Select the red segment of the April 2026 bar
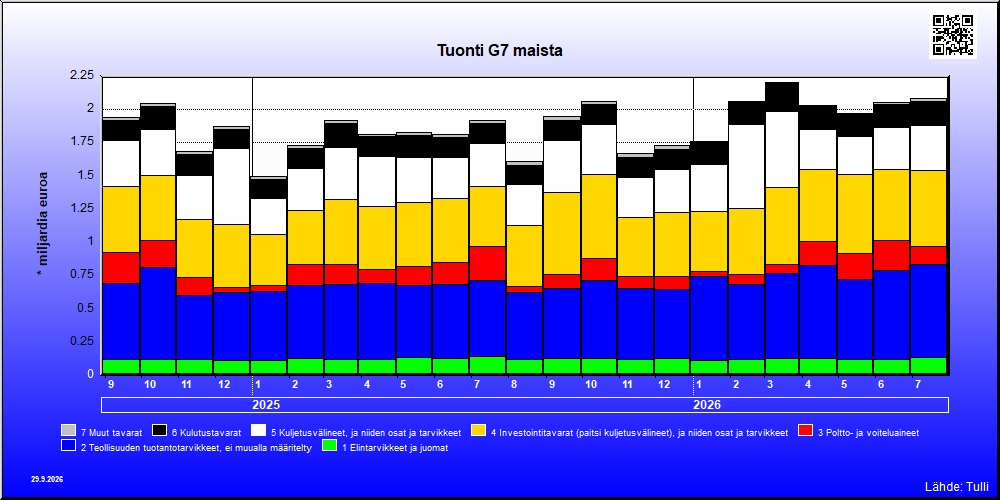Screen dimensions: 1000x500 (x=818, y=253)
